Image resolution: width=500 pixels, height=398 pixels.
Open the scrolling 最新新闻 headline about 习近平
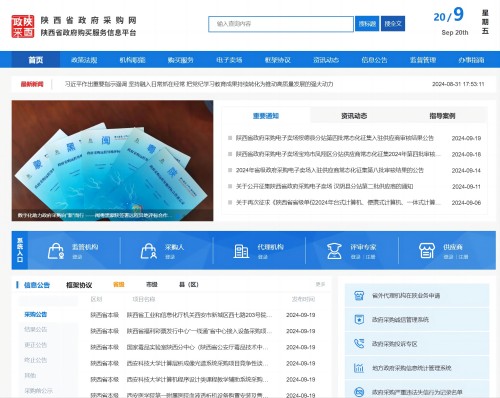tap(199, 84)
